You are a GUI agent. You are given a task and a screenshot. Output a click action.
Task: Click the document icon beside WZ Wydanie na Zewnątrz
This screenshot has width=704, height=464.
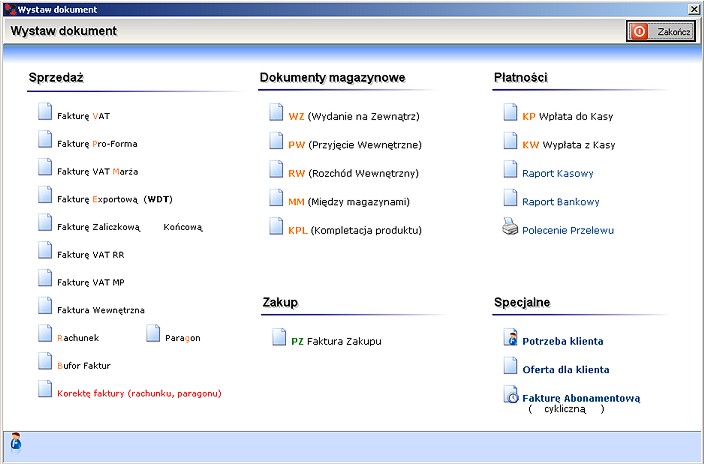tap(276, 112)
